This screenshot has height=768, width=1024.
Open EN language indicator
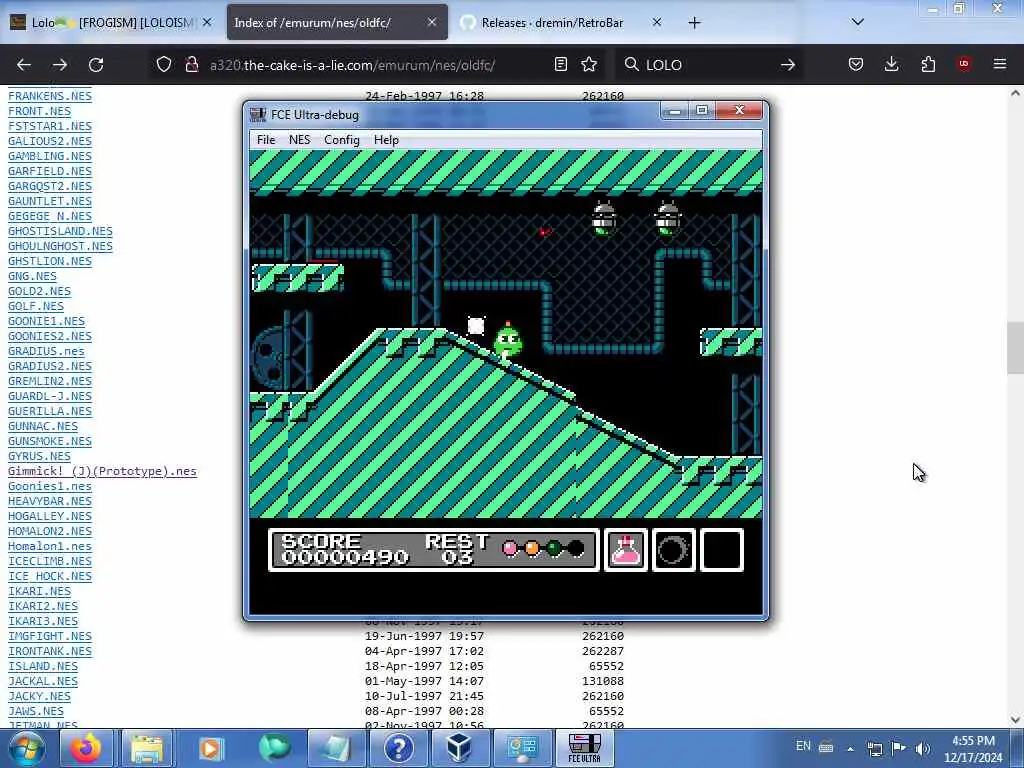coord(803,746)
